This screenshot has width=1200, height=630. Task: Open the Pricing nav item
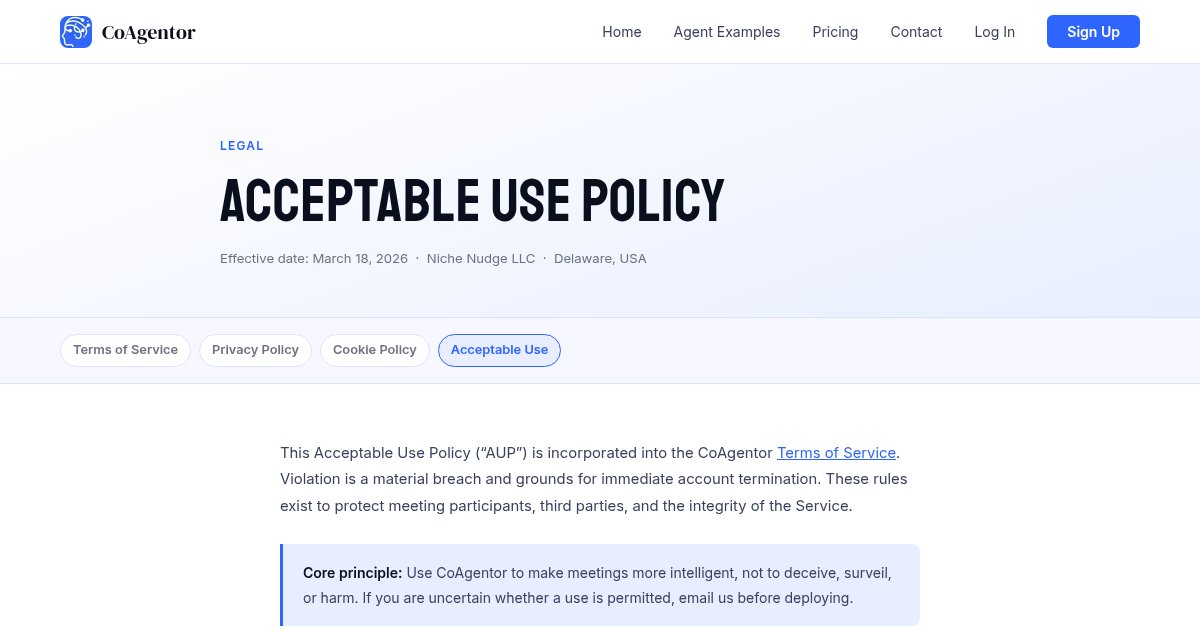tap(835, 32)
